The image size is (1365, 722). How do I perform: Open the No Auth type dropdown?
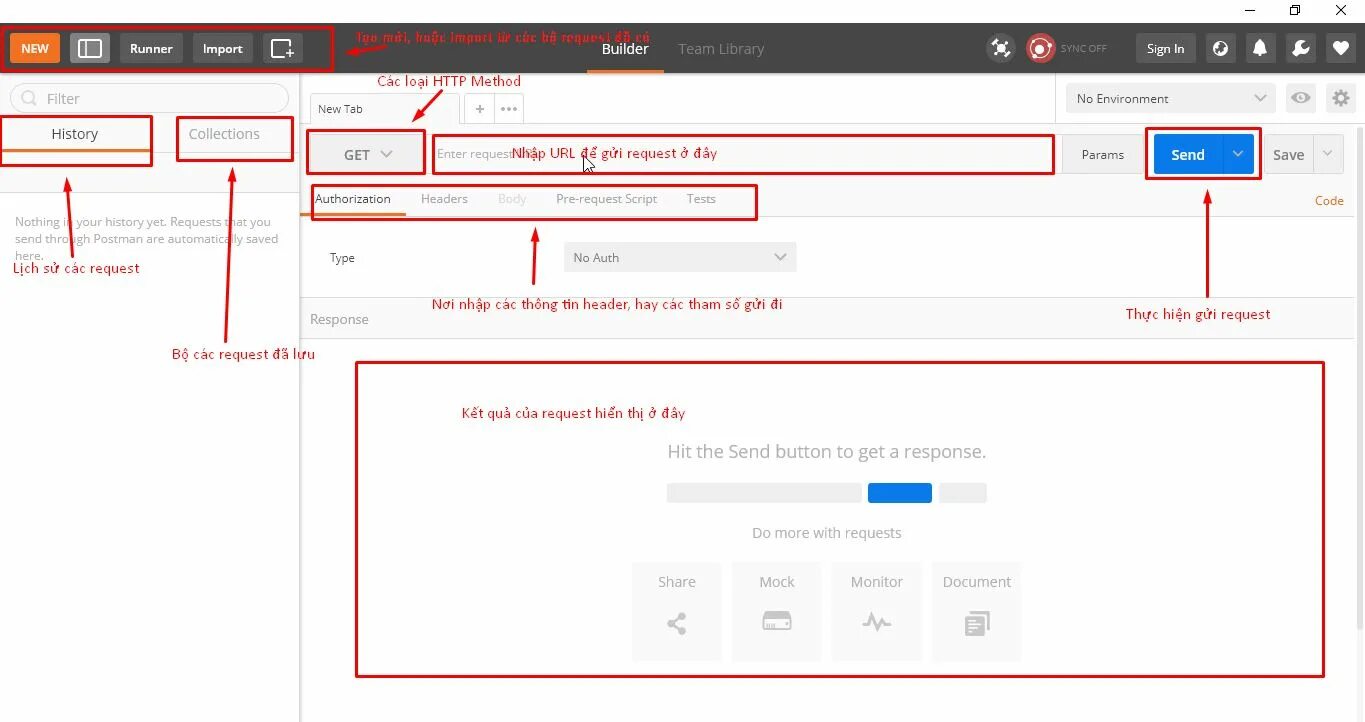(x=680, y=257)
